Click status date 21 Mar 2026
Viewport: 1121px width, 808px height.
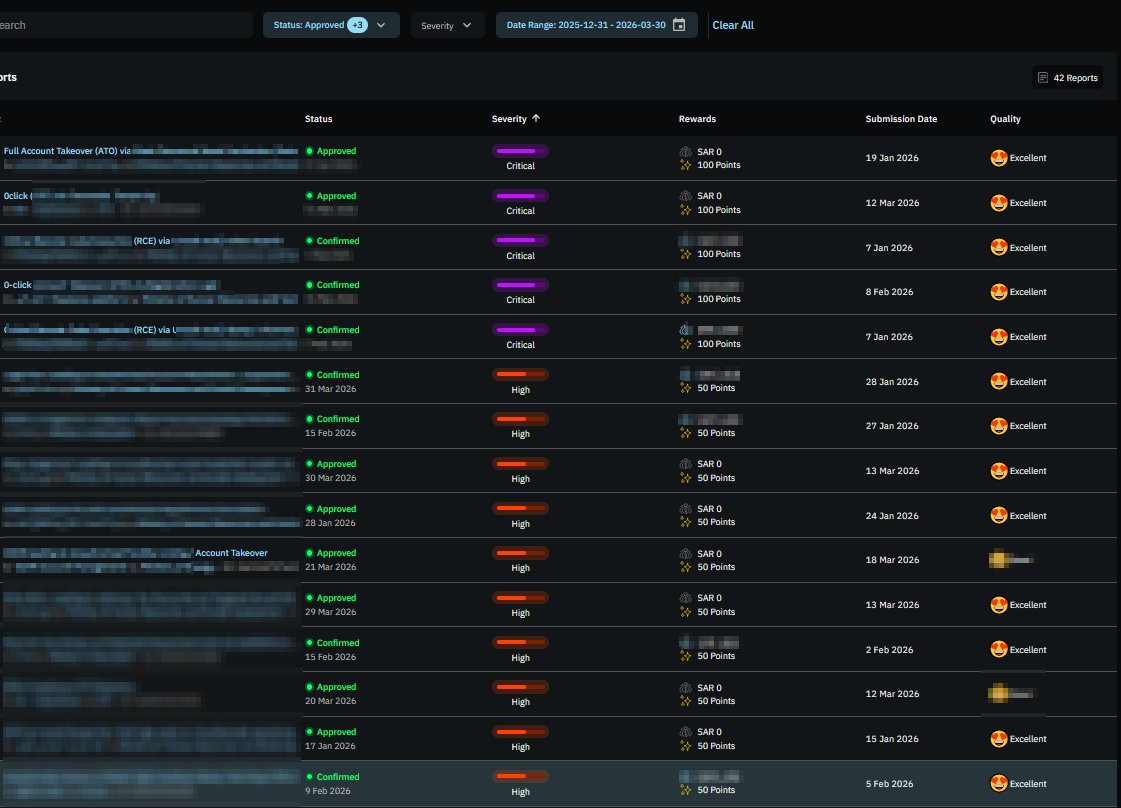click(330, 567)
